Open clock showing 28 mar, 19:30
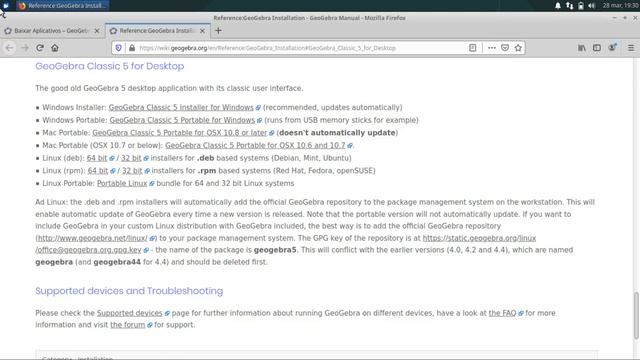This screenshot has height=360, width=640. 620,6
